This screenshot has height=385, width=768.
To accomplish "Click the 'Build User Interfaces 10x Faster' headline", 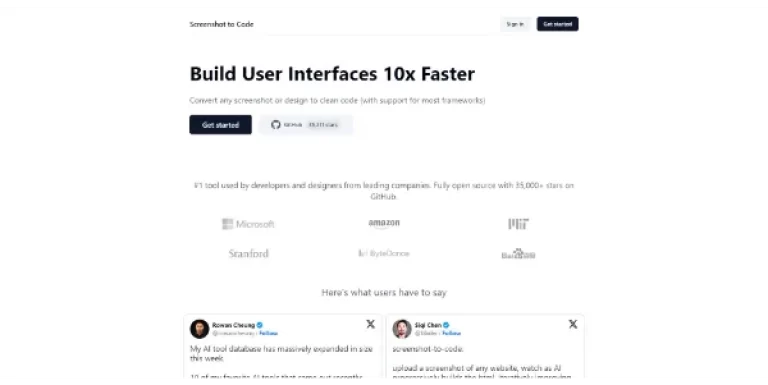I will [332, 74].
